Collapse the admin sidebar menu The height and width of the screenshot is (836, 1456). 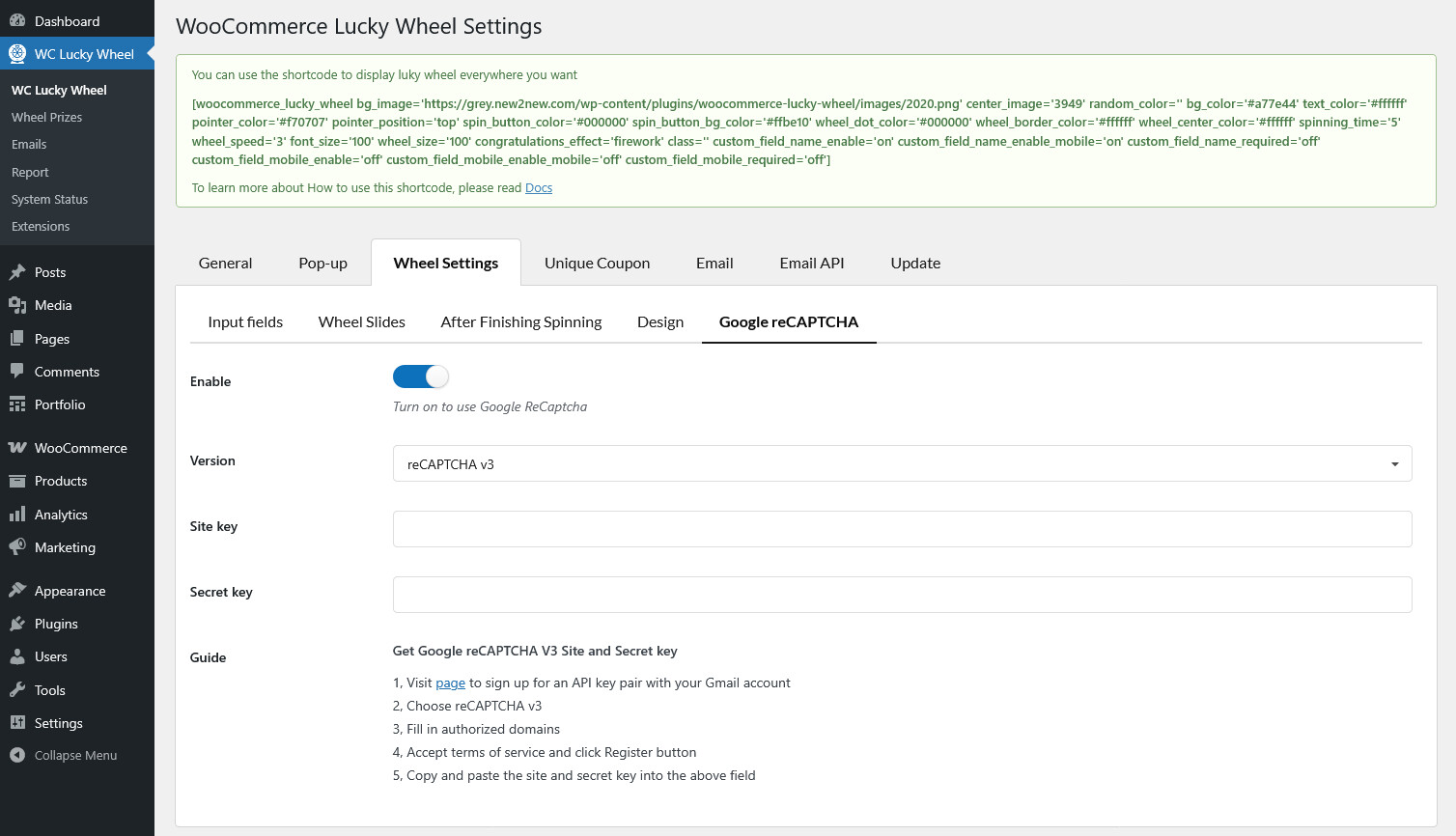click(64, 756)
